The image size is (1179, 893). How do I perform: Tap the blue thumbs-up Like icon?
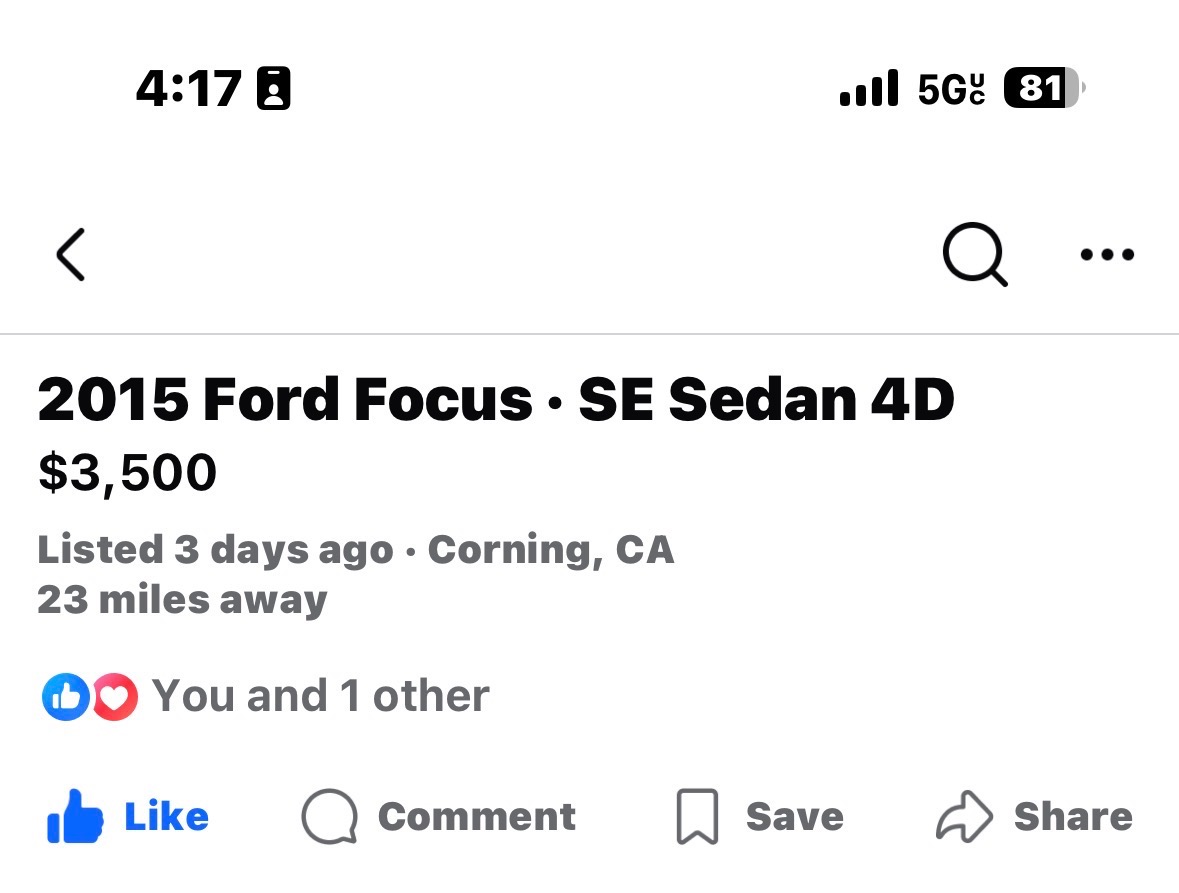point(75,817)
